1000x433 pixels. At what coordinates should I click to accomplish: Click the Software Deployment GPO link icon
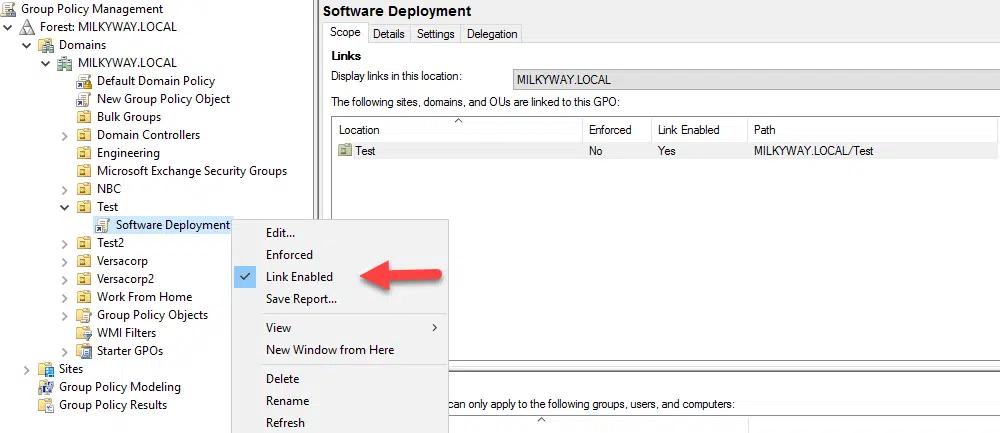[x=103, y=225]
